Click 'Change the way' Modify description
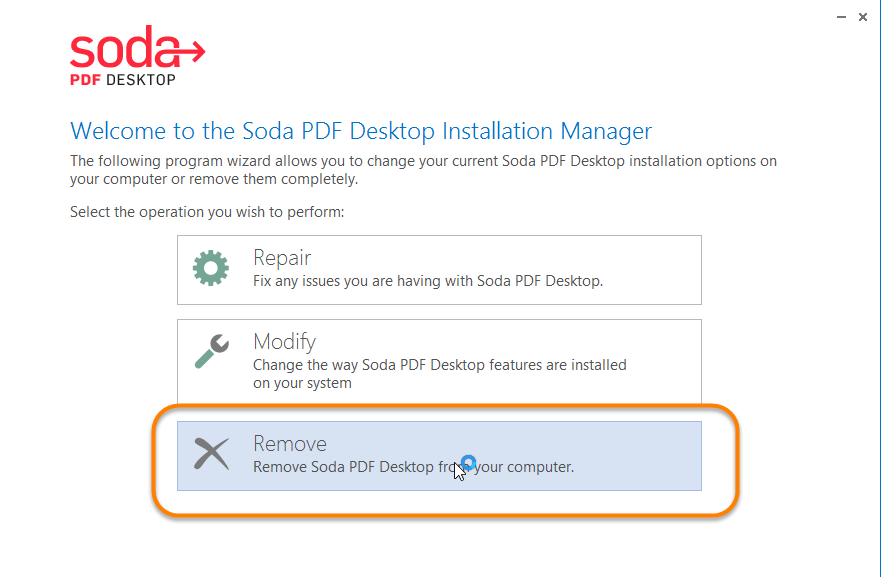This screenshot has height=577, width=881. click(439, 365)
